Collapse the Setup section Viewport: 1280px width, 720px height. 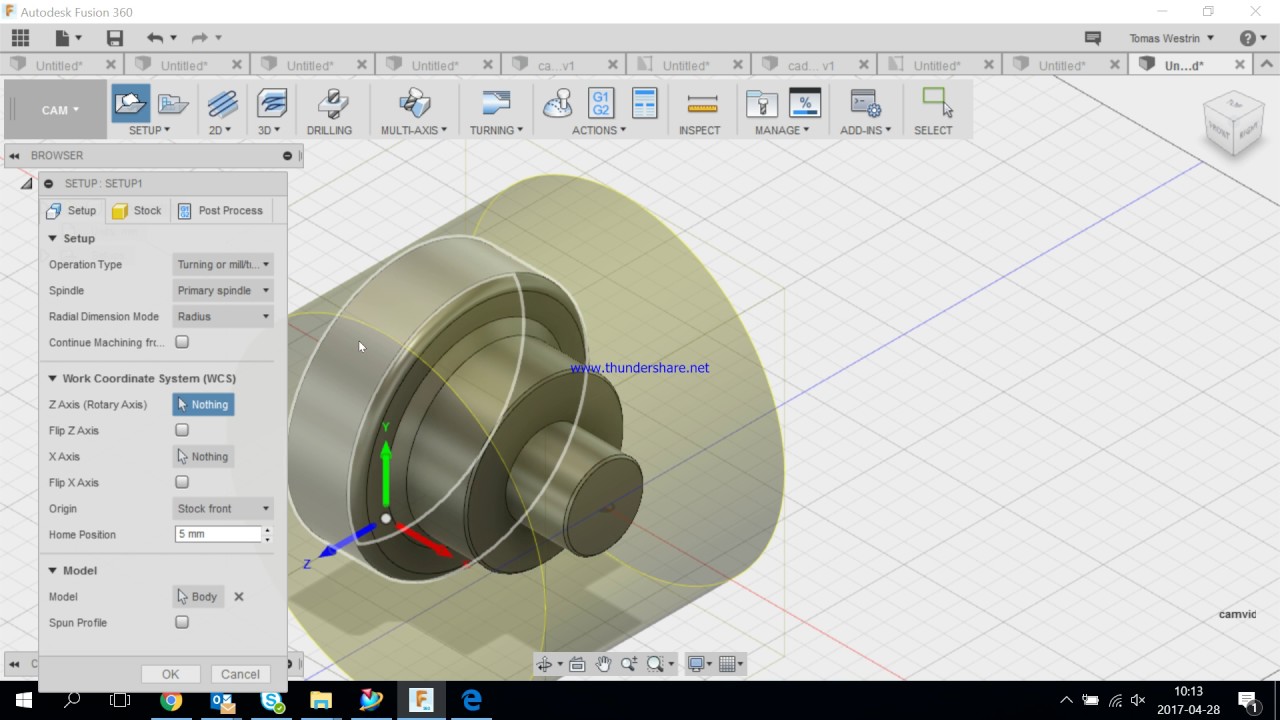(x=53, y=239)
